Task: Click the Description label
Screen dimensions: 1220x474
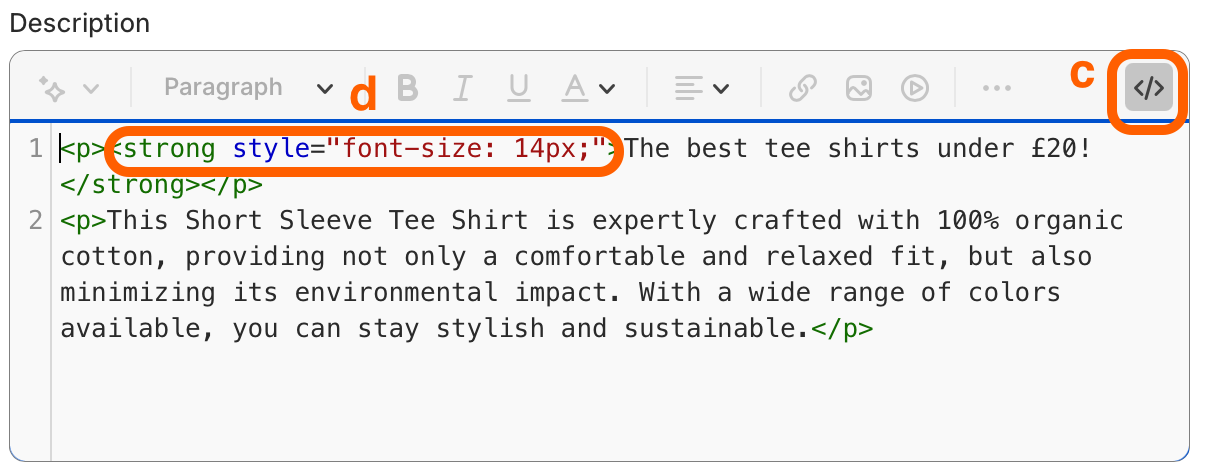Action: coord(79,23)
